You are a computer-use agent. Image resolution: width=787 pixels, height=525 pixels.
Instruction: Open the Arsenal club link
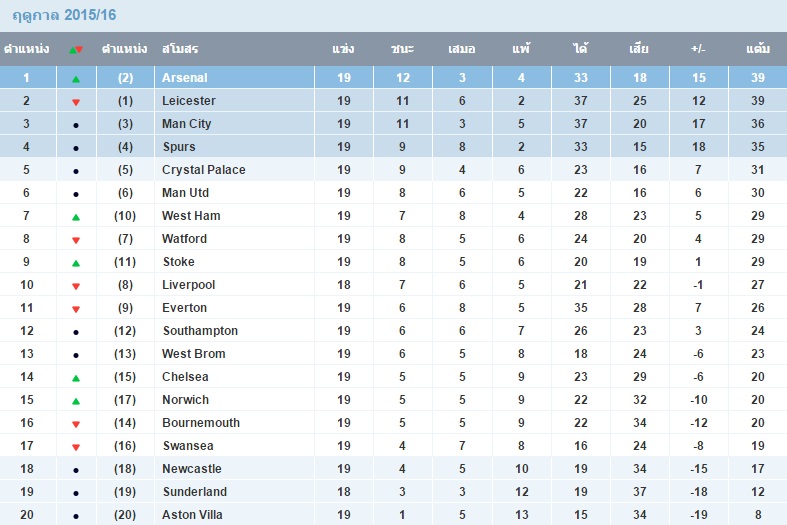(x=185, y=78)
